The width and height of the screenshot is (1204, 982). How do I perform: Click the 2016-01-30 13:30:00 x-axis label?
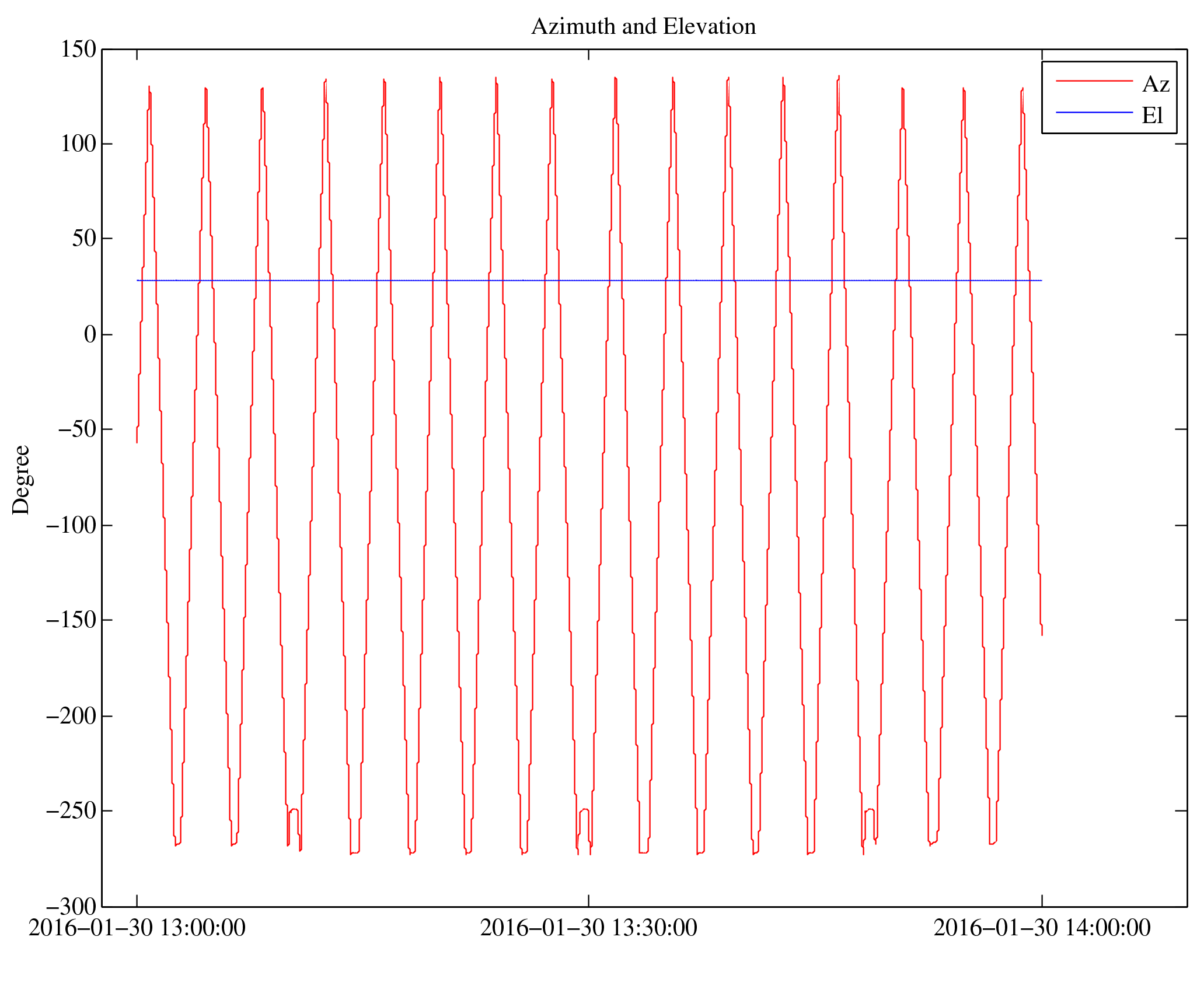coord(588,928)
